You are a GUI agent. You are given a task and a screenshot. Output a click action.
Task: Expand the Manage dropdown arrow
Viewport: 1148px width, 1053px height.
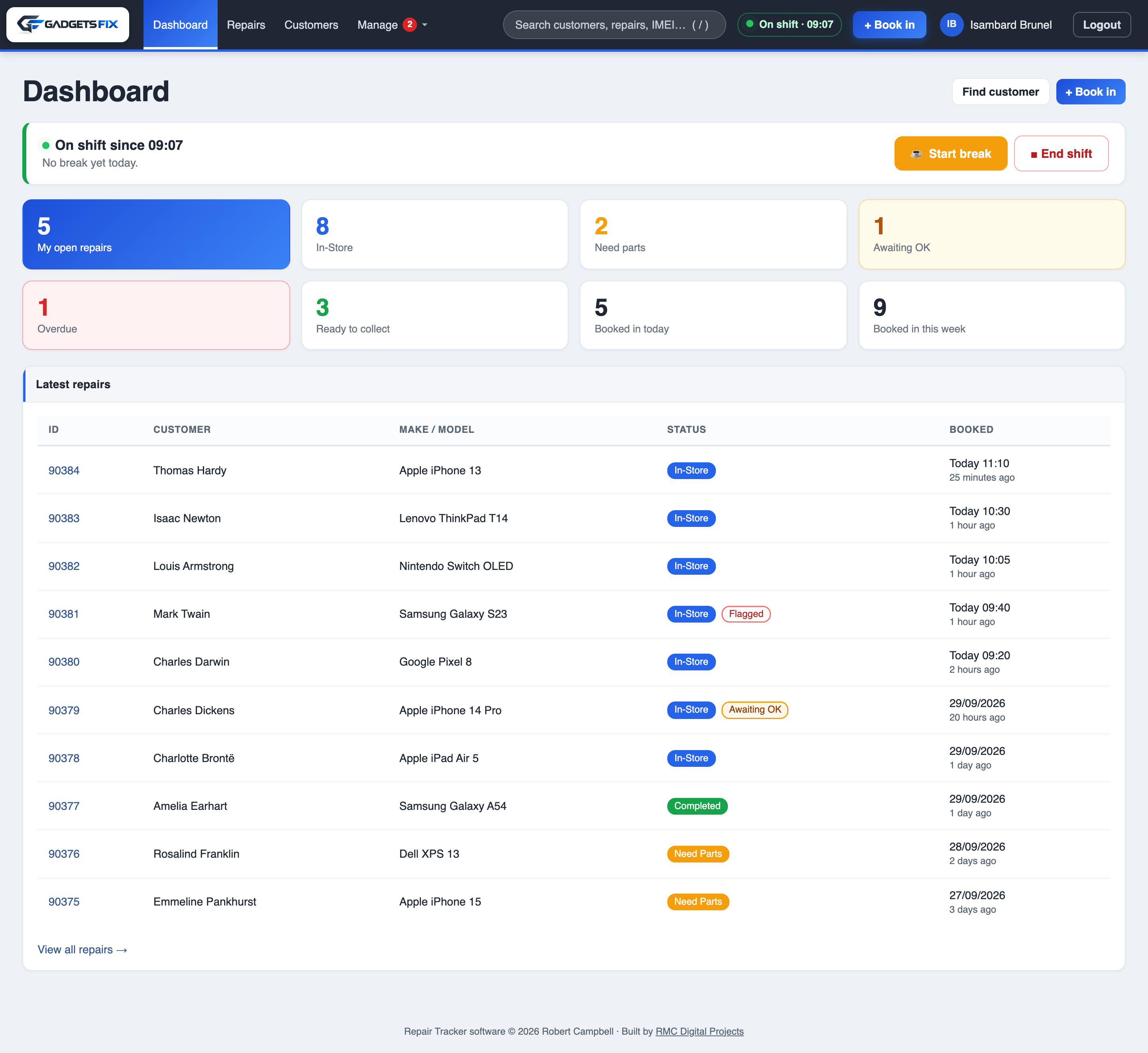pos(425,25)
